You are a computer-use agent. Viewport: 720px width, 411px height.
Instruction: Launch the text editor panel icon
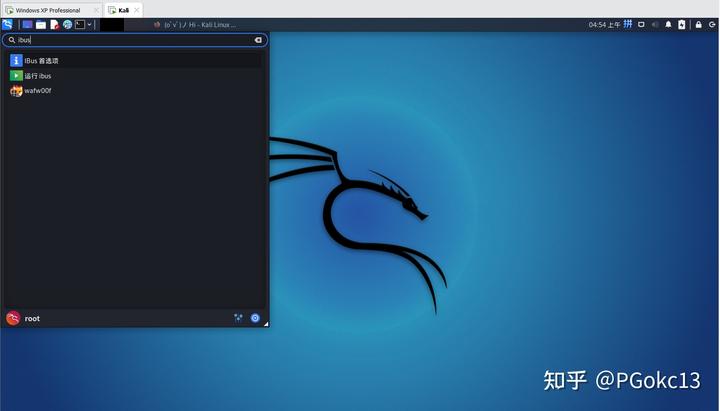pyautogui.click(x=54, y=24)
